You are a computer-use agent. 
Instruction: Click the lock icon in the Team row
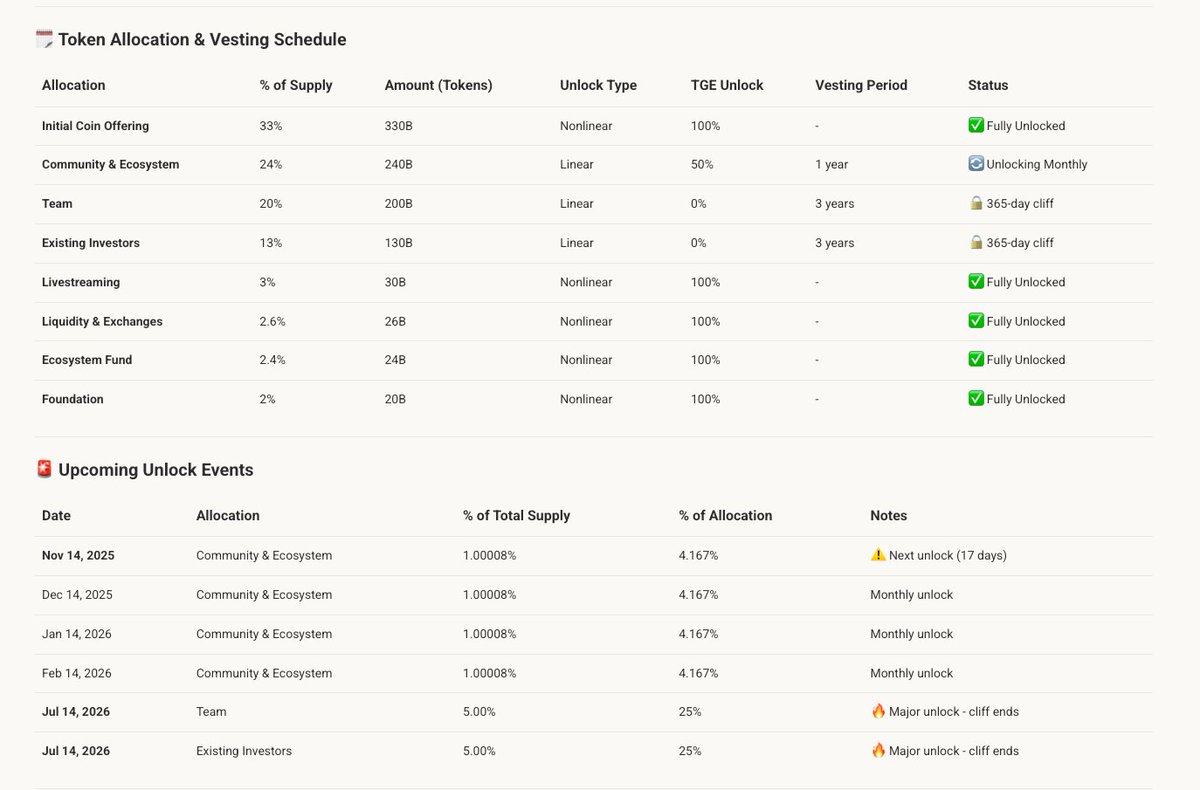(976, 203)
